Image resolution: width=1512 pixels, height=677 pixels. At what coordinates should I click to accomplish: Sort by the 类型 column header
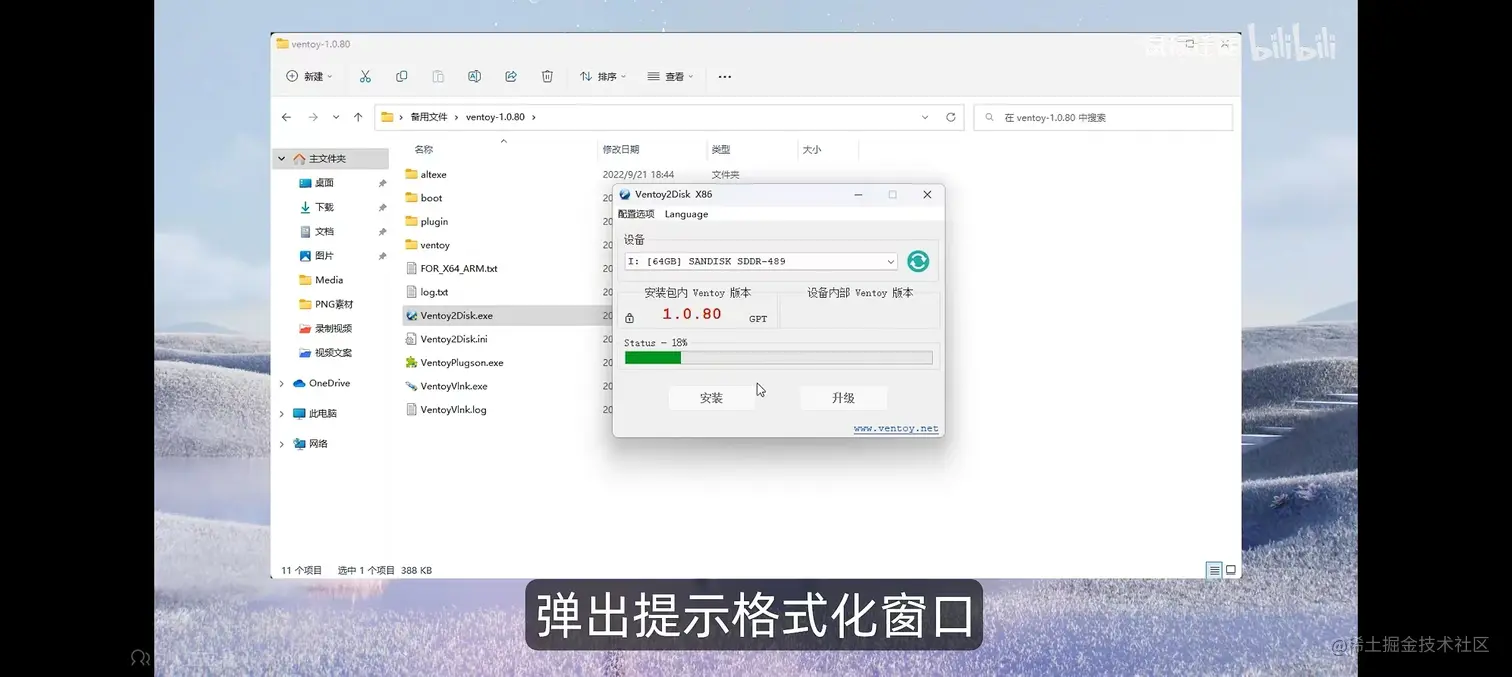(721, 149)
